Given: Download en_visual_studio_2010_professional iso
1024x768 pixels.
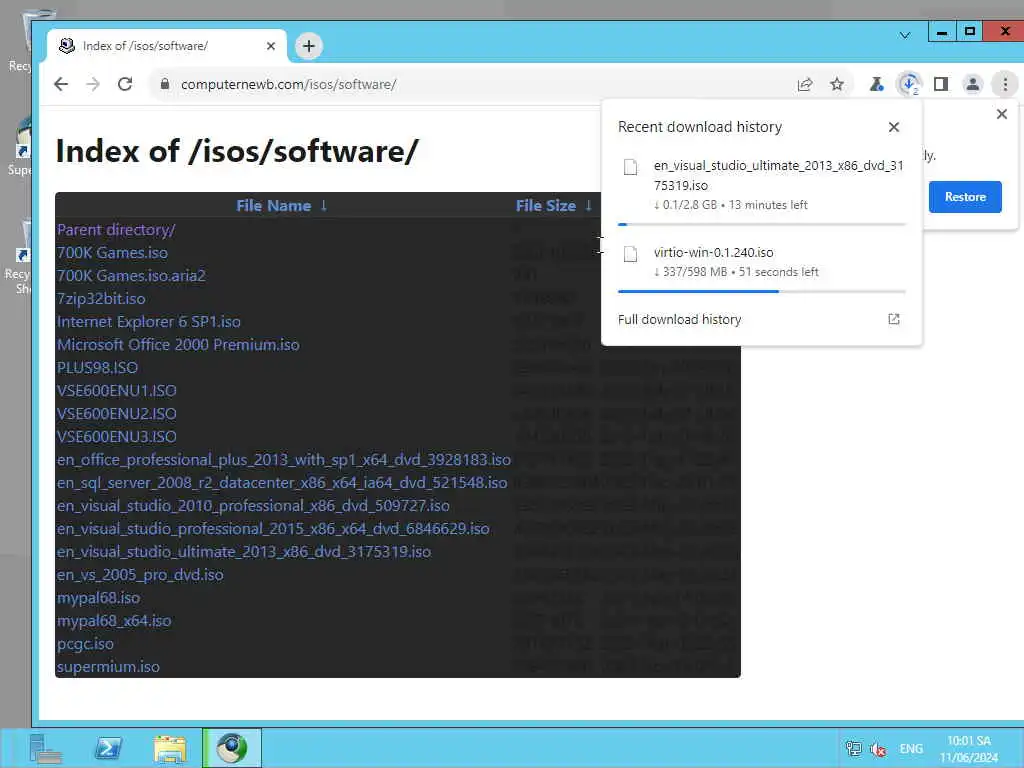Looking at the screenshot, I should [253, 505].
